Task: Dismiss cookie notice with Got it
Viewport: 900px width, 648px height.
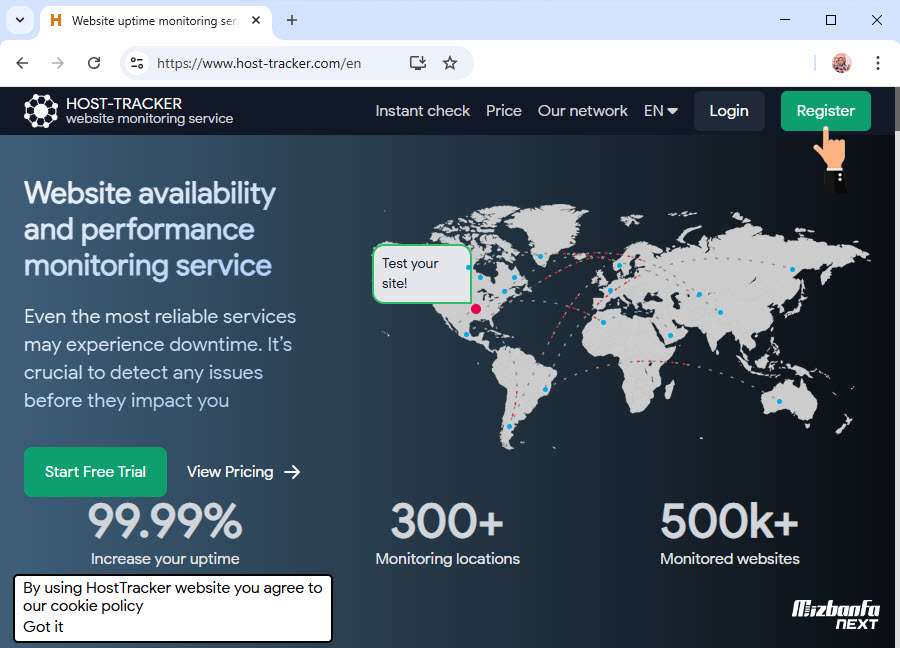Action: 43,627
